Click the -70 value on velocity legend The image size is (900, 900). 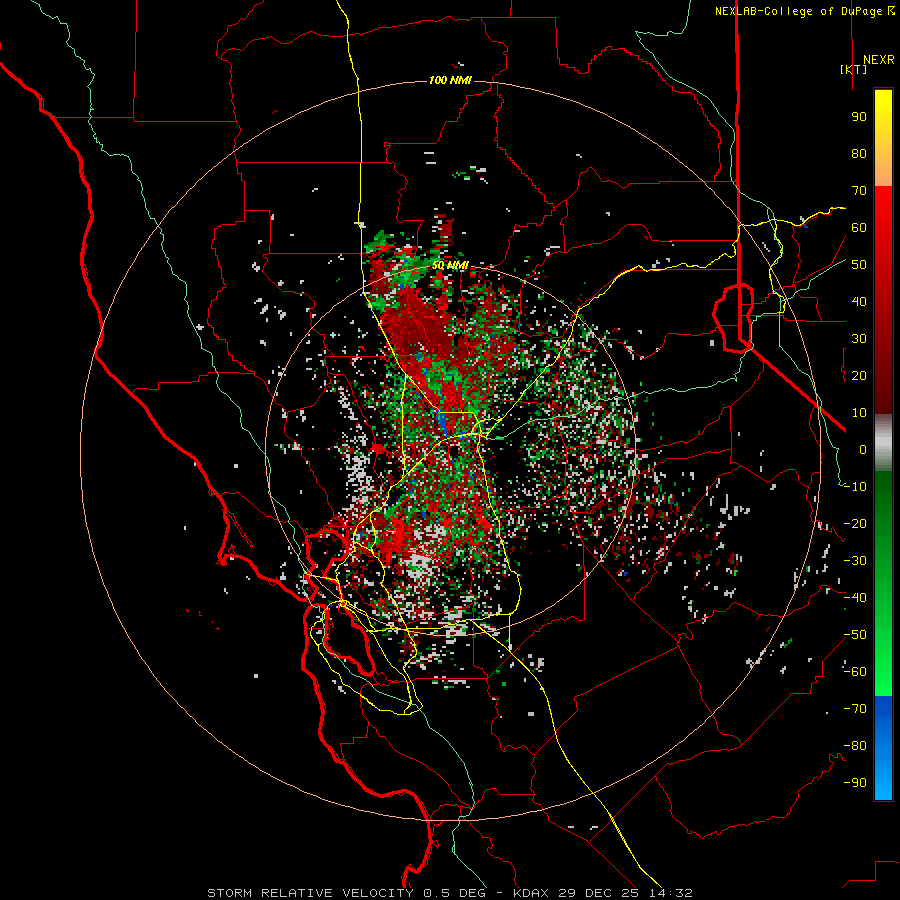pyautogui.click(x=855, y=709)
